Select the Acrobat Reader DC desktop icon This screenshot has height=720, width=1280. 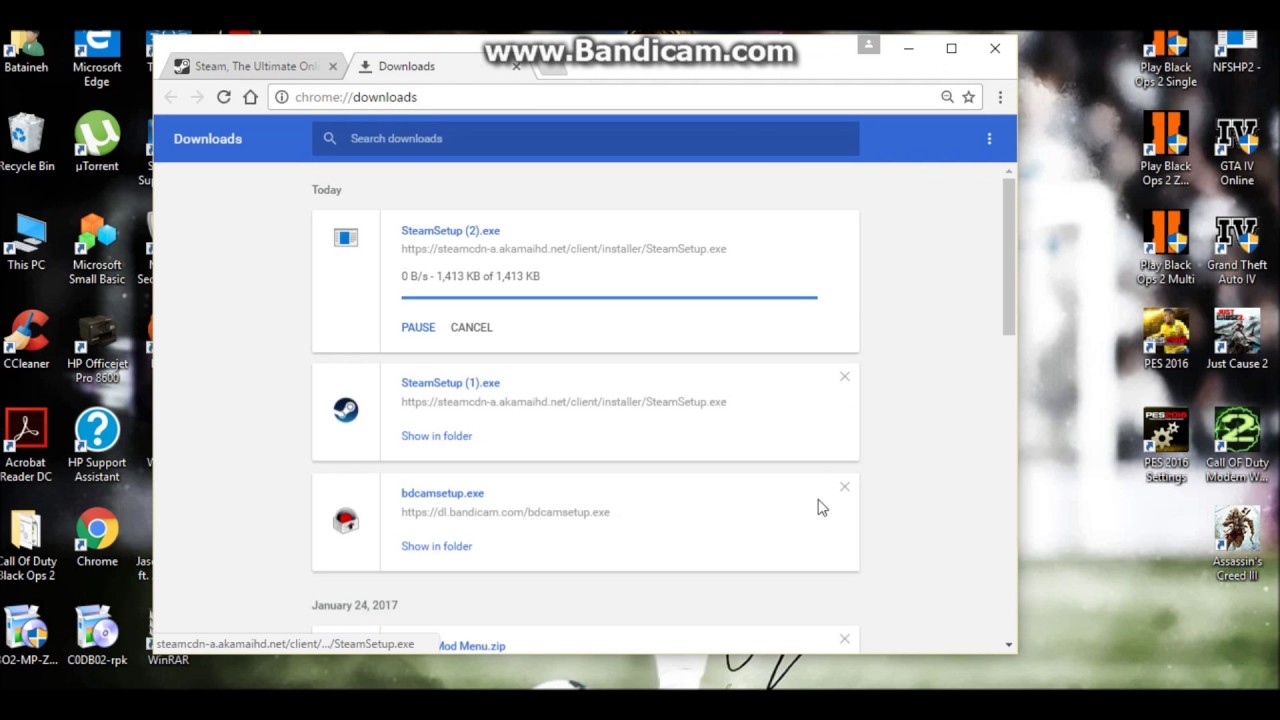[26, 446]
